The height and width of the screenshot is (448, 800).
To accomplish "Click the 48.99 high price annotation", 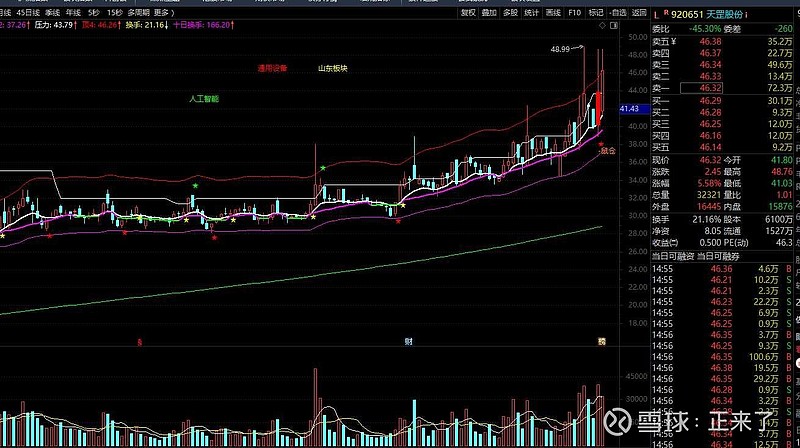I will point(560,49).
